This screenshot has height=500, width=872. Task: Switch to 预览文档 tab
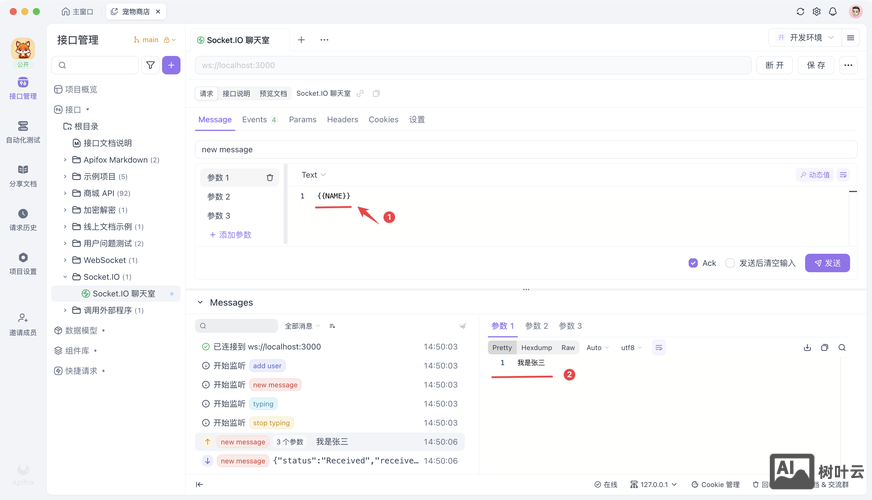[273, 93]
